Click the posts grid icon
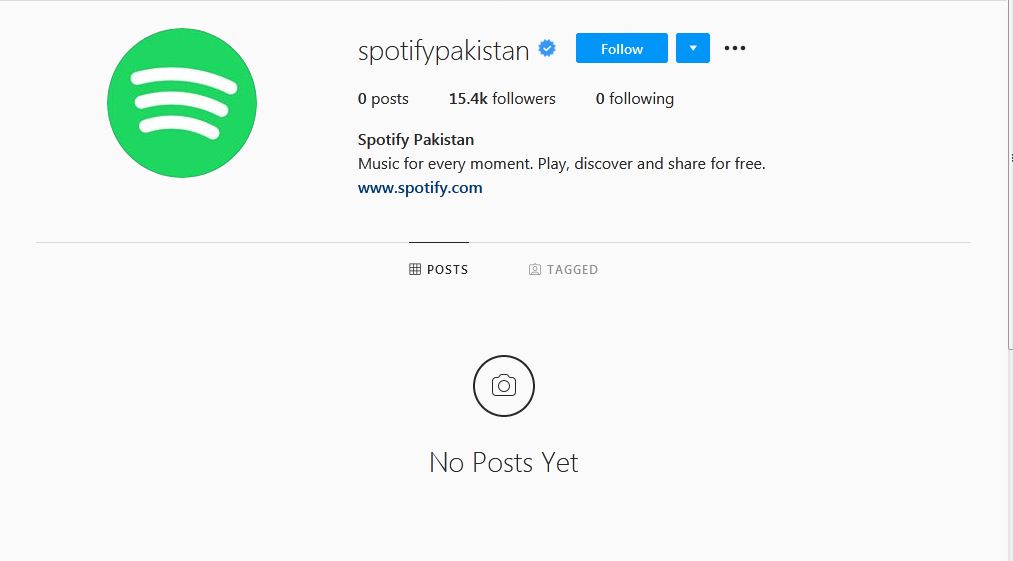 point(415,270)
